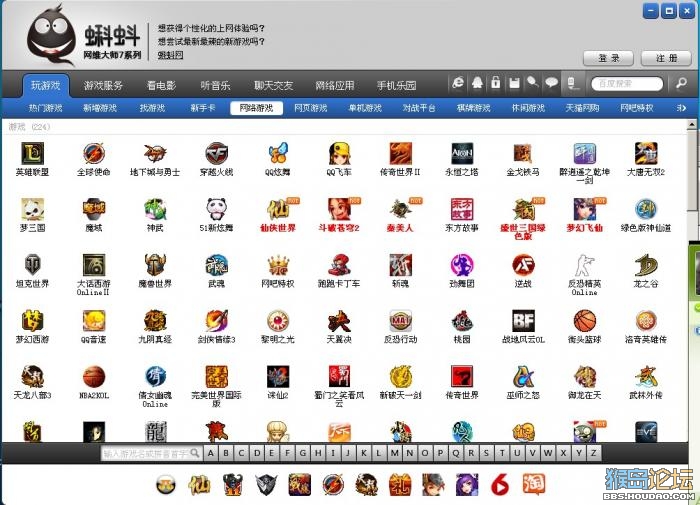Viewport: 700px width, 505px height.
Task: Open the 网络应用 main tab
Action: [335, 85]
